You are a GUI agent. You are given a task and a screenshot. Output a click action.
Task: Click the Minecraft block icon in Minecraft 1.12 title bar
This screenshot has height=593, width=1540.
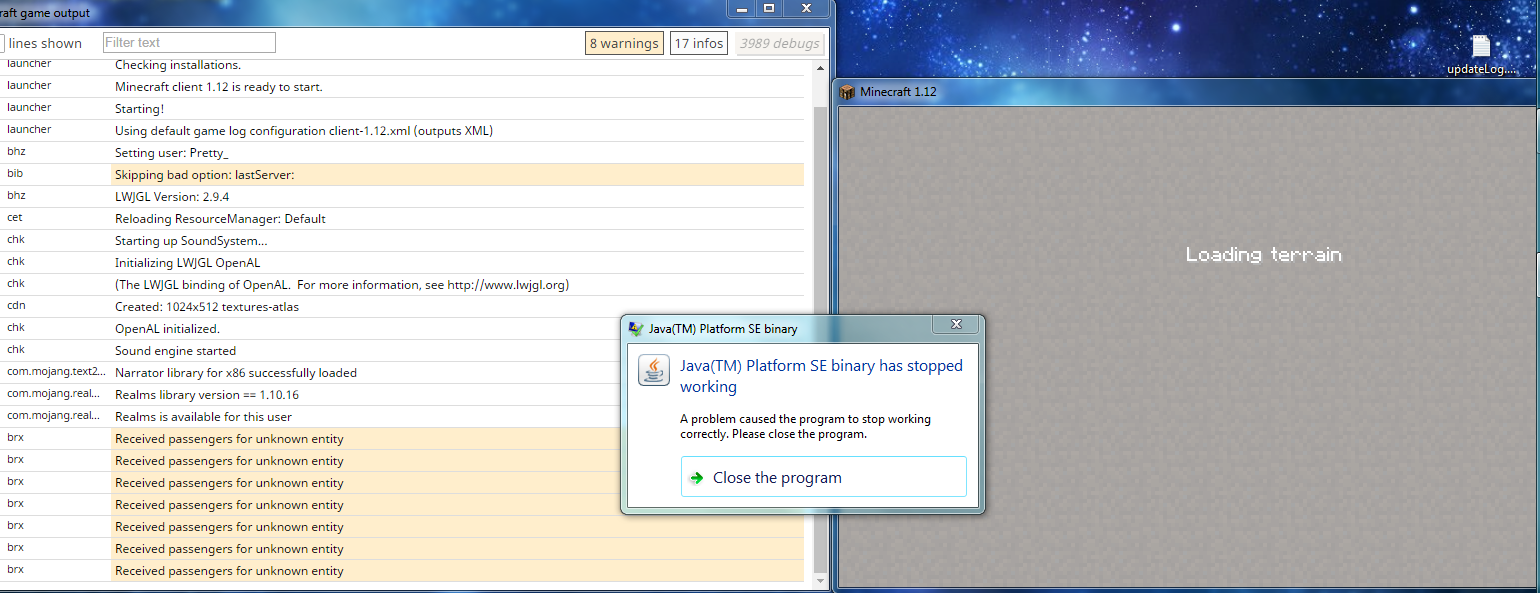(x=847, y=92)
